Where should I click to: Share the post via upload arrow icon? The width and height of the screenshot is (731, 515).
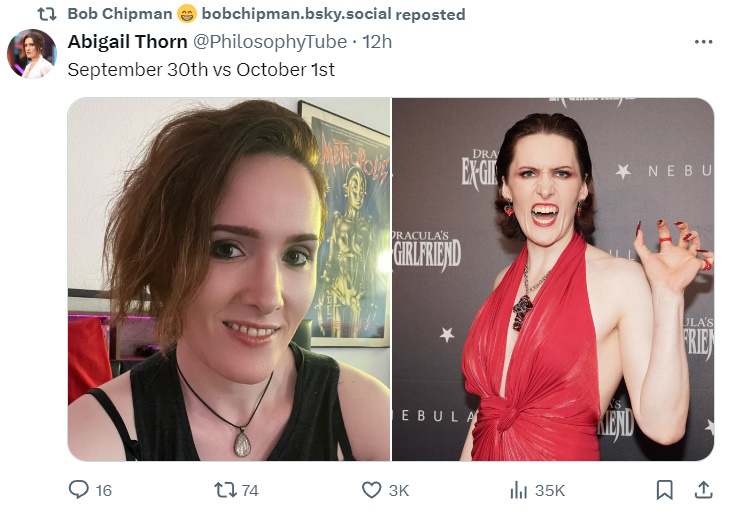pos(703,490)
